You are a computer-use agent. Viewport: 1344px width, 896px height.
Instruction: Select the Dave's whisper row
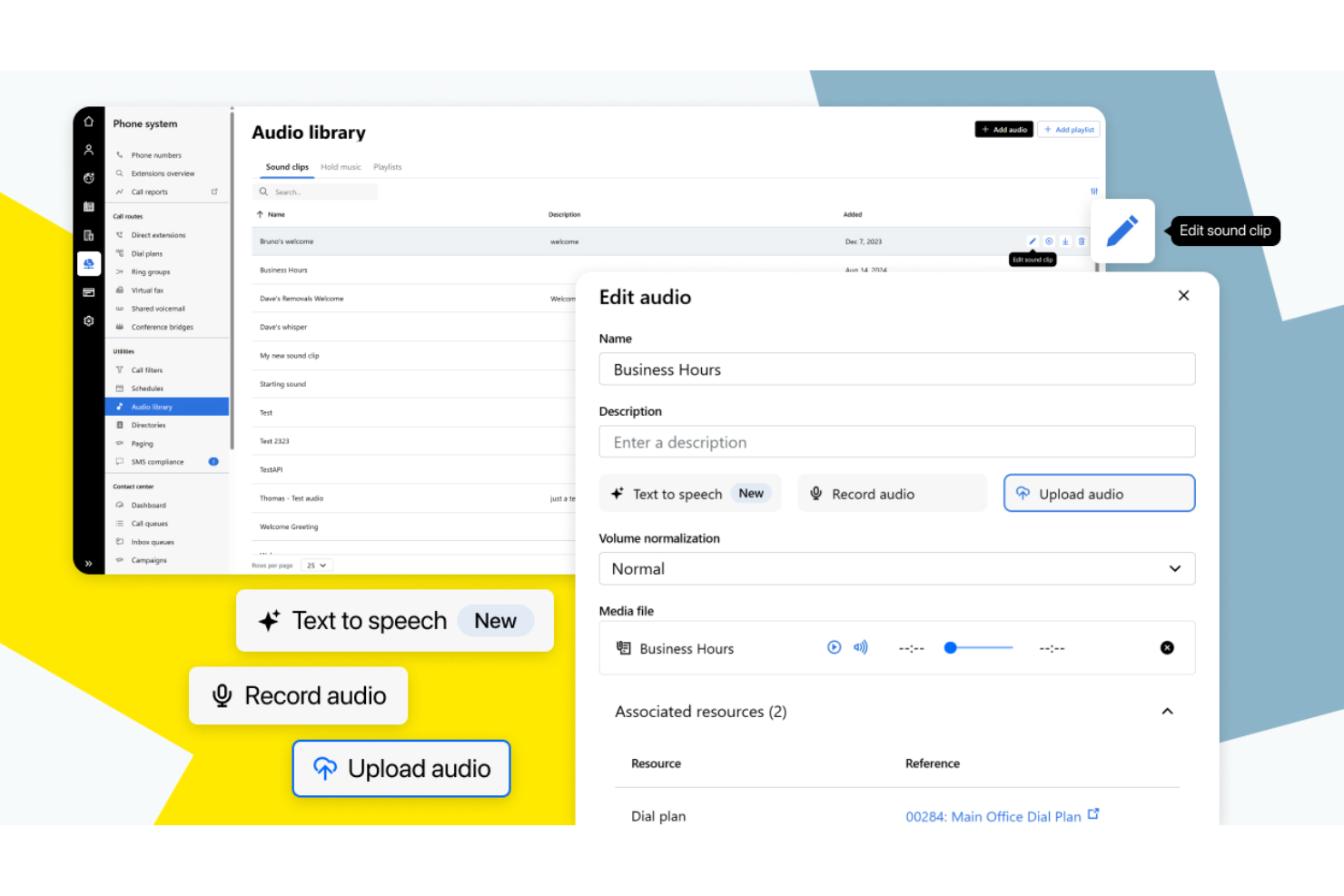[414, 327]
